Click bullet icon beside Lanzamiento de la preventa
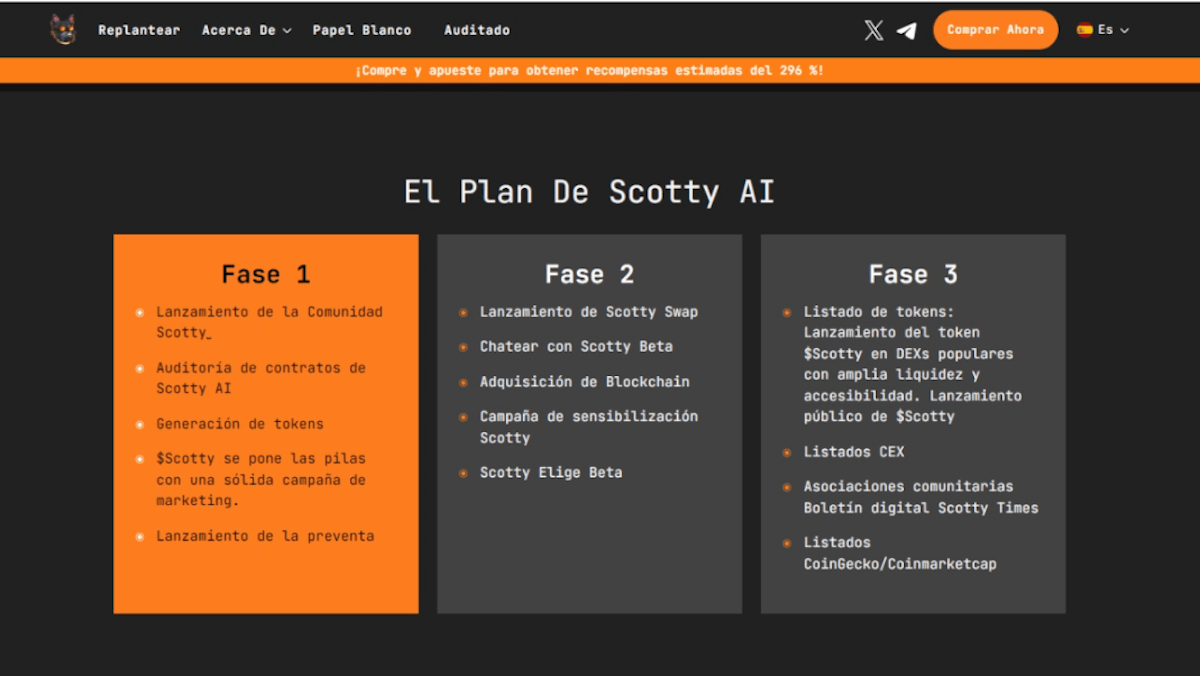The width and height of the screenshot is (1200, 676). click(140, 537)
